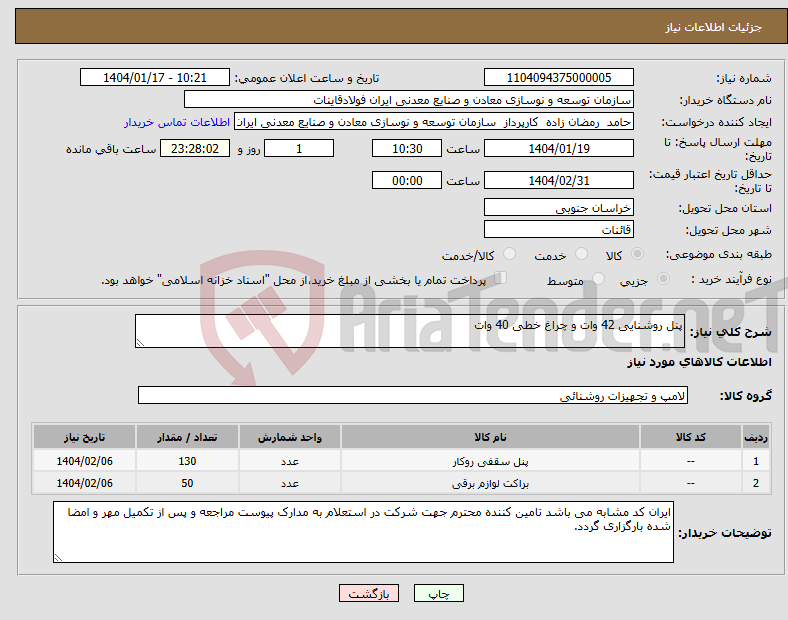The width and height of the screenshot is (788, 620).
Task: Click the واحد شمارش column header
Action: pos(289,437)
